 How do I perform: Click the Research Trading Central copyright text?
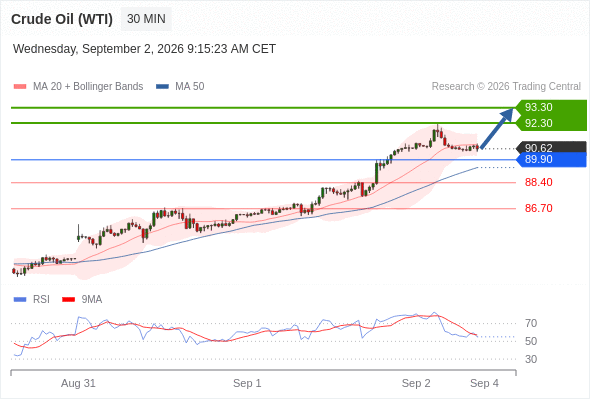click(506, 87)
